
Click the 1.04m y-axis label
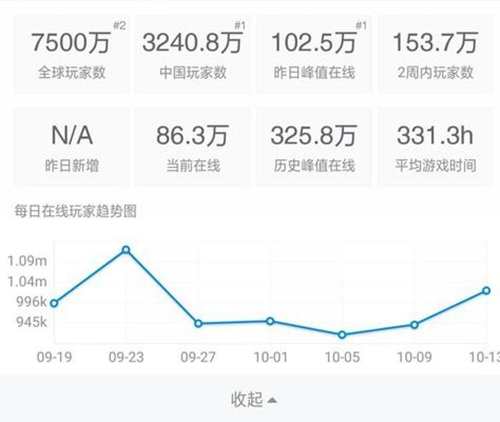click(x=27, y=282)
